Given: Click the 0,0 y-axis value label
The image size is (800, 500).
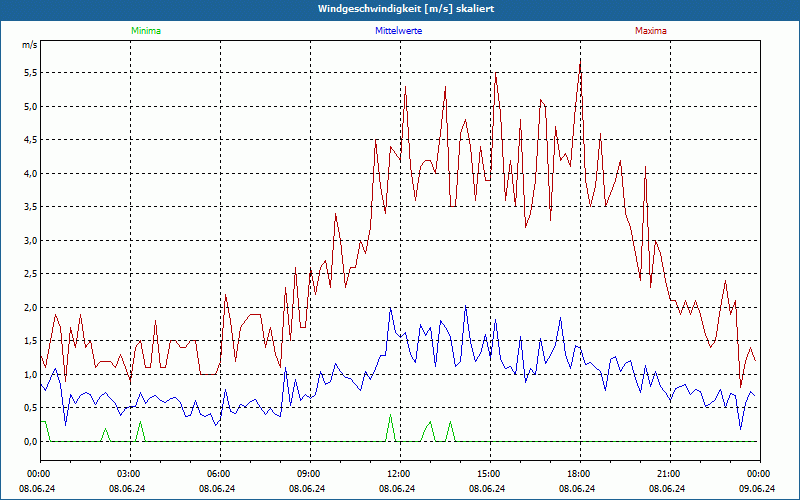Looking at the screenshot, I should tap(29, 442).
